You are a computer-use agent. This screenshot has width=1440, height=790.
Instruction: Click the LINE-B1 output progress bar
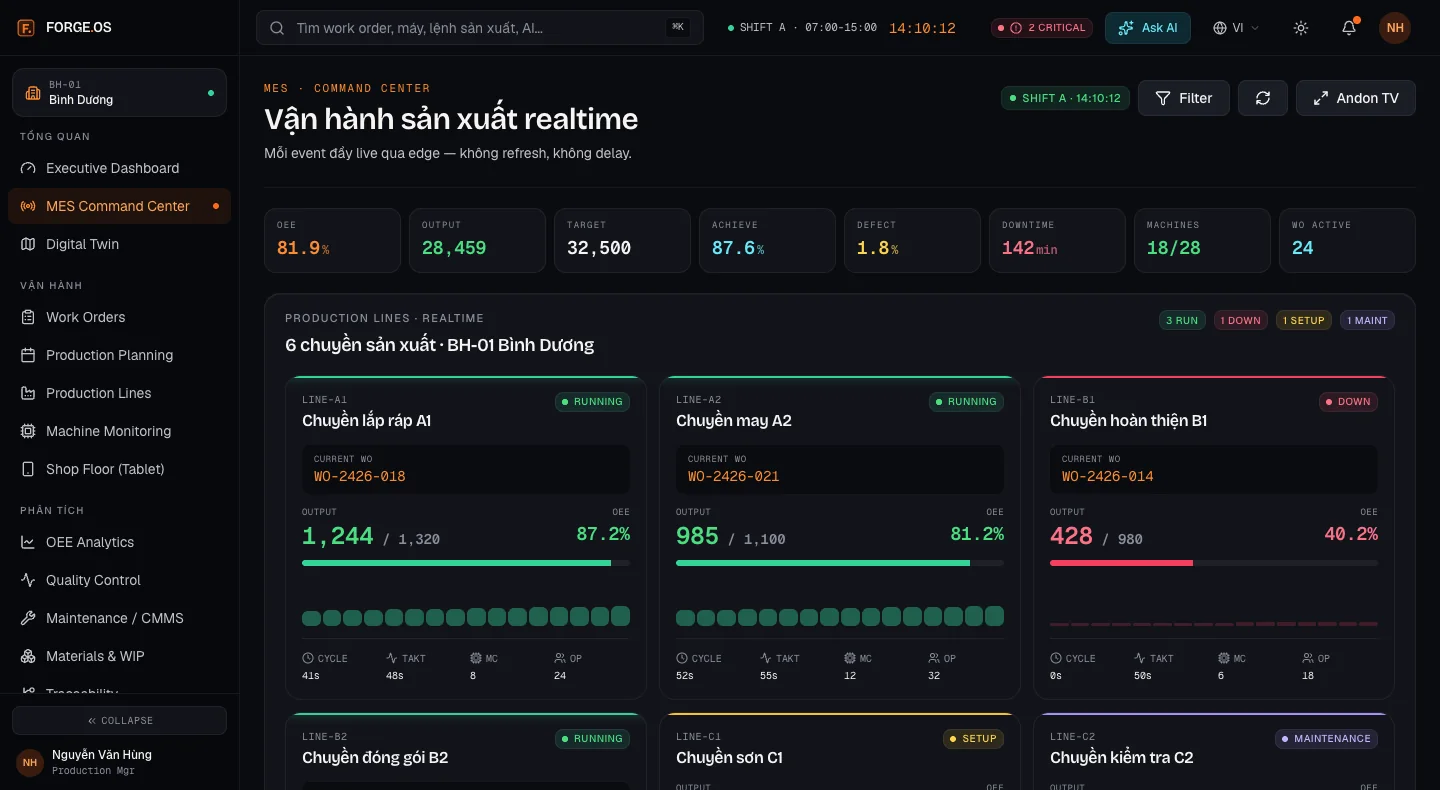[1214, 563]
